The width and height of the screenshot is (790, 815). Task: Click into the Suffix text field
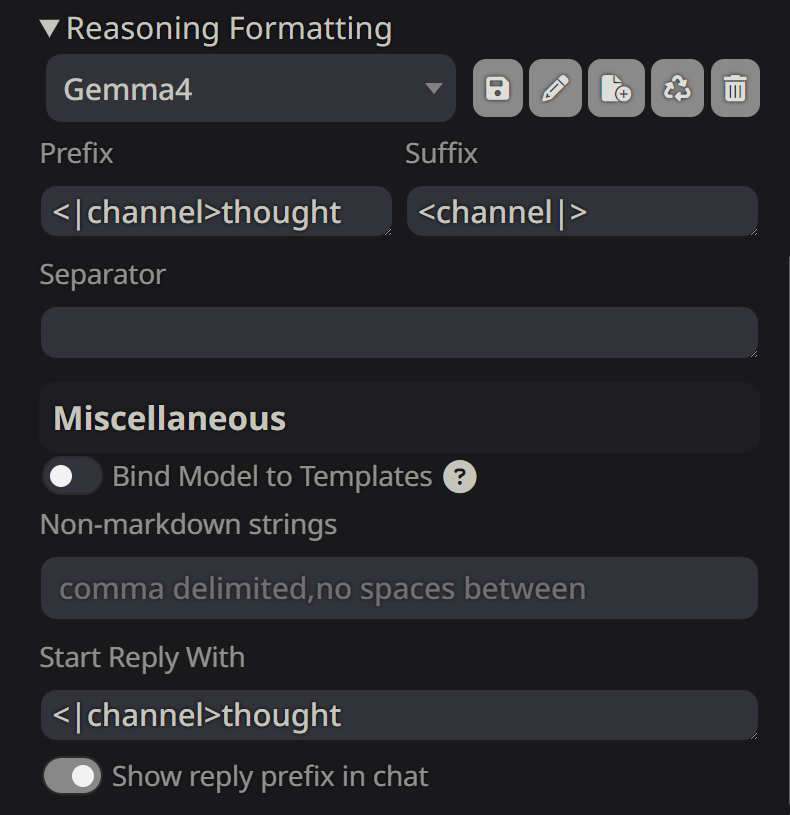coord(581,212)
